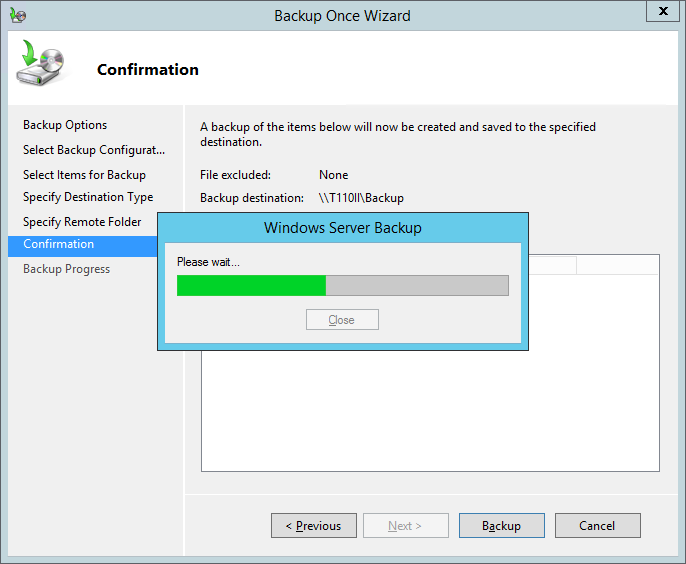This screenshot has width=686, height=564.
Task: Go to the Backup Options step
Action: coord(65,125)
